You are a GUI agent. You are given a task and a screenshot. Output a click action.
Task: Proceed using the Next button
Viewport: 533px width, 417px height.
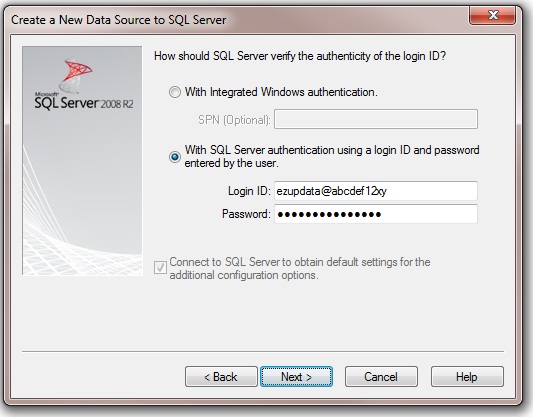pyautogui.click(x=296, y=377)
